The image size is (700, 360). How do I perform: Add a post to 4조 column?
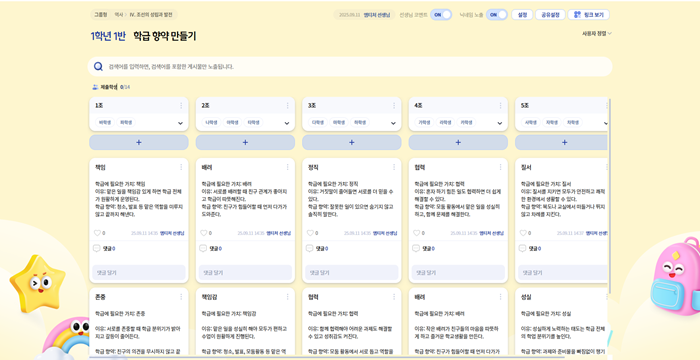coord(458,142)
